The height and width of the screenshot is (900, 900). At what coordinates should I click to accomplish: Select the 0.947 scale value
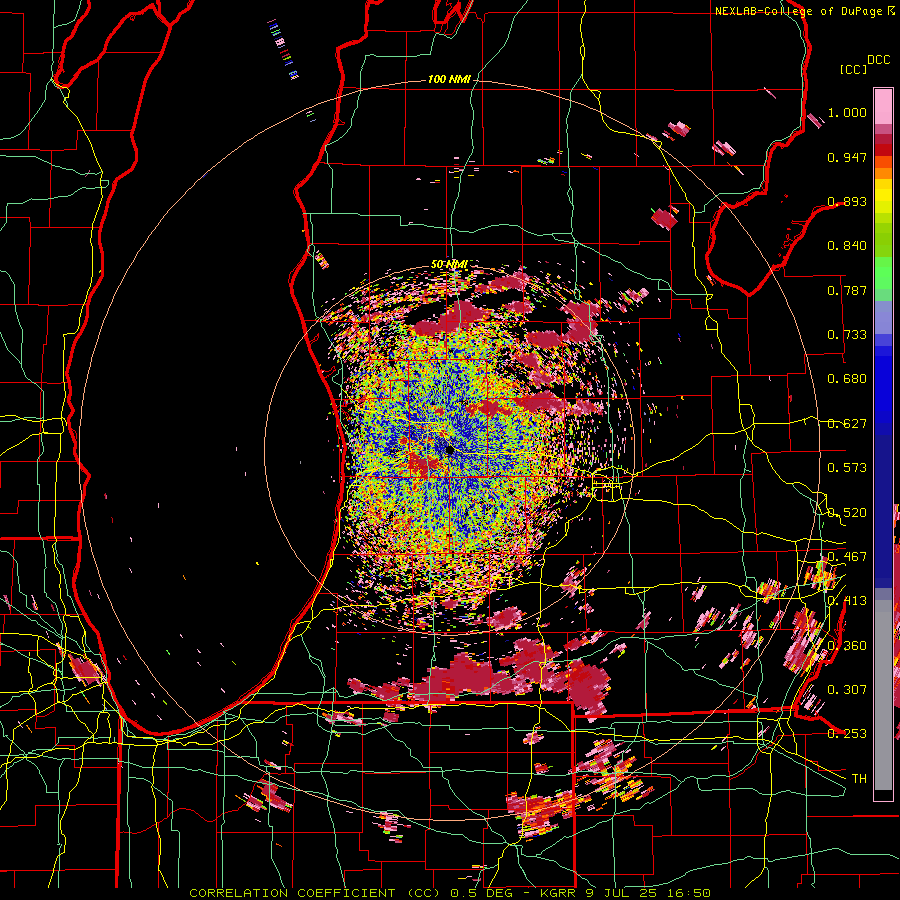pos(847,157)
